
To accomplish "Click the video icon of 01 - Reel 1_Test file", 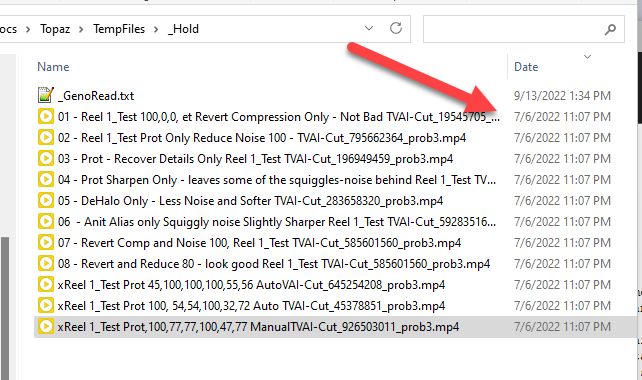I will pyautogui.click(x=45, y=116).
